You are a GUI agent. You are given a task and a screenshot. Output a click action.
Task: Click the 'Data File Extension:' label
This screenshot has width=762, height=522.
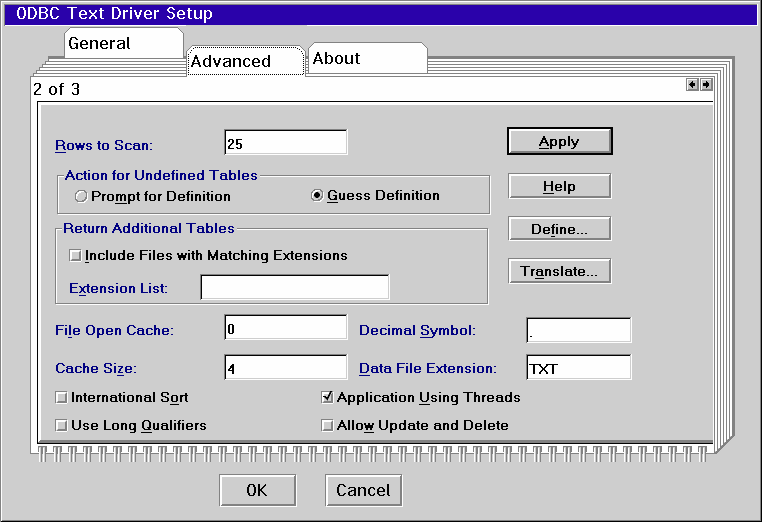click(x=428, y=368)
